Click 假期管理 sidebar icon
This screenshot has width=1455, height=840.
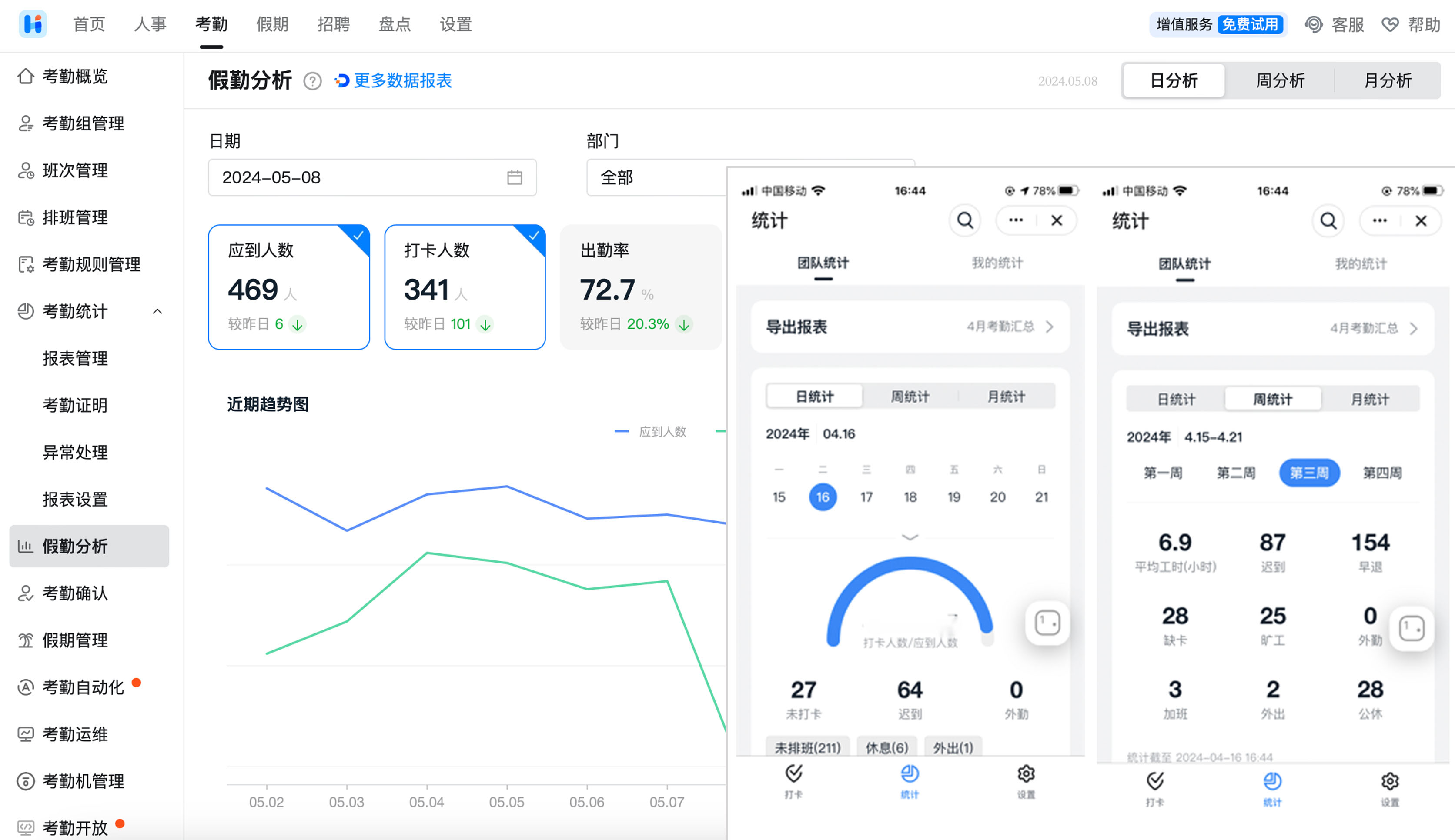coord(26,640)
